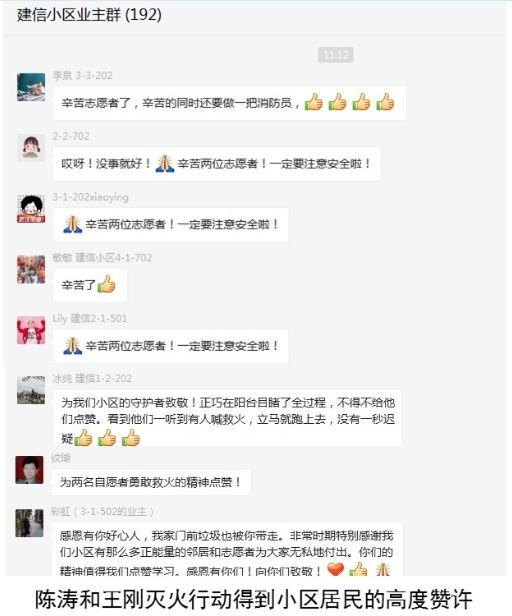
Task: Click 敏敏 建信小区4-1-702's avatar
Action: click(x=31, y=269)
